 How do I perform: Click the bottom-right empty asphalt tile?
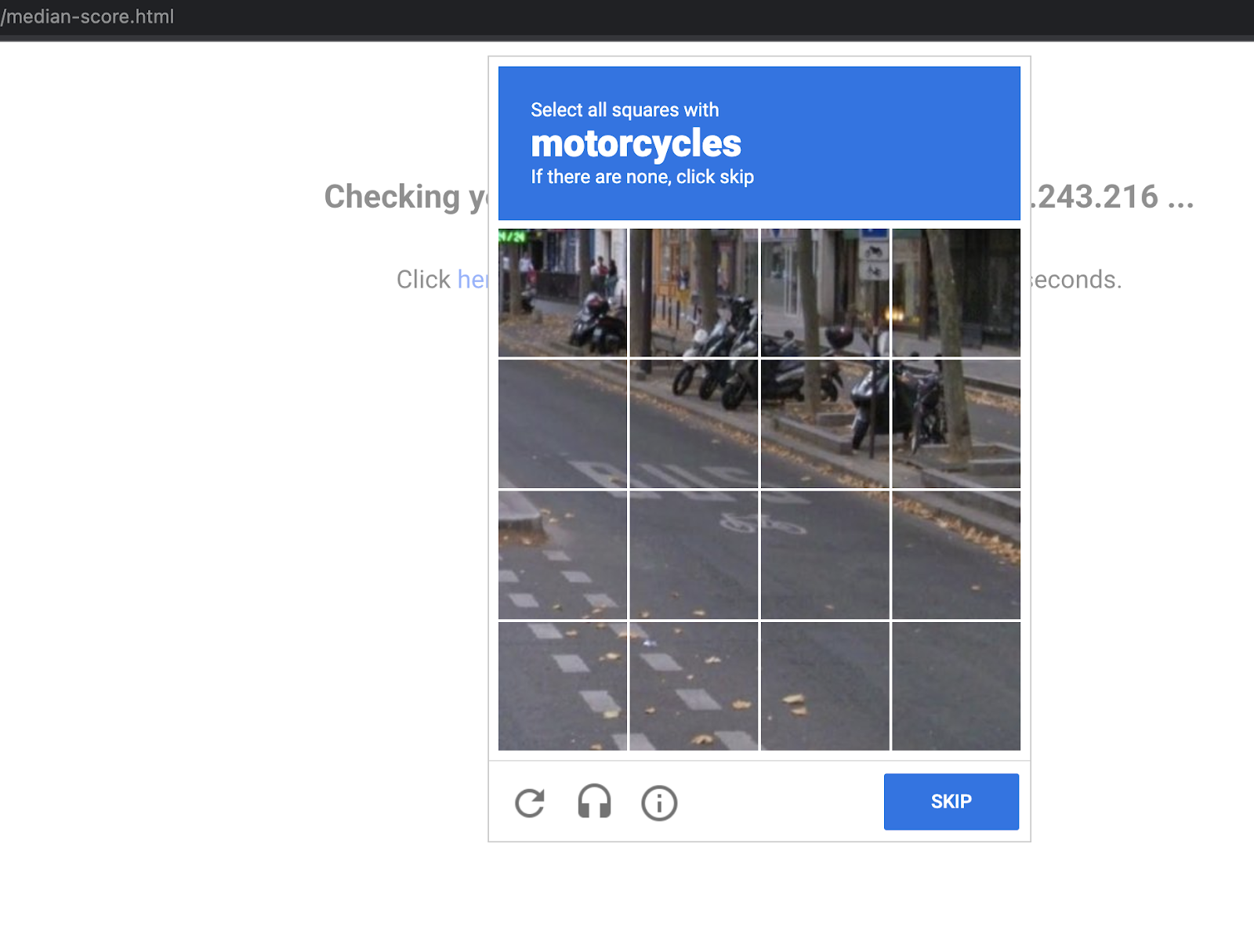pyautogui.click(x=955, y=685)
